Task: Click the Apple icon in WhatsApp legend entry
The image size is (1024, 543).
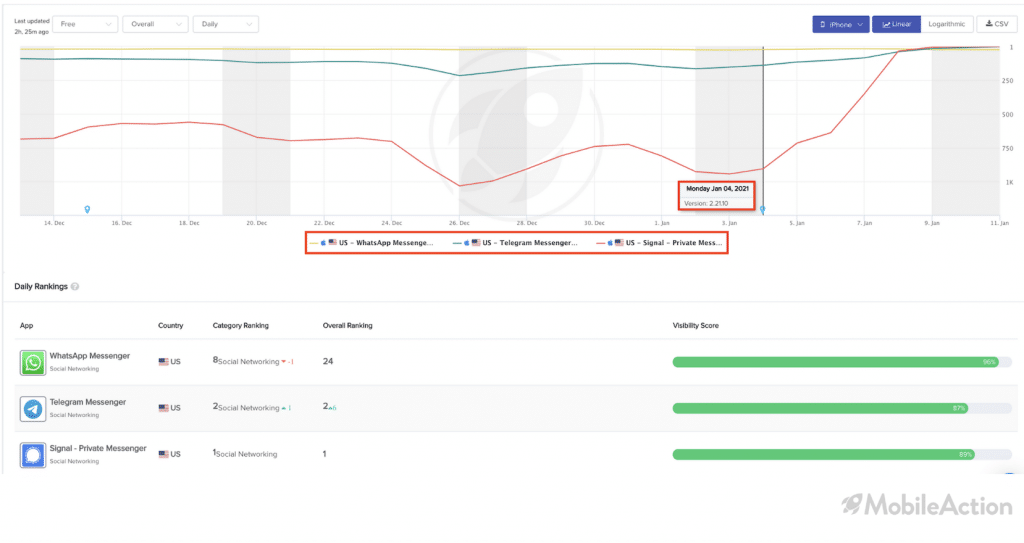Action: click(x=323, y=242)
